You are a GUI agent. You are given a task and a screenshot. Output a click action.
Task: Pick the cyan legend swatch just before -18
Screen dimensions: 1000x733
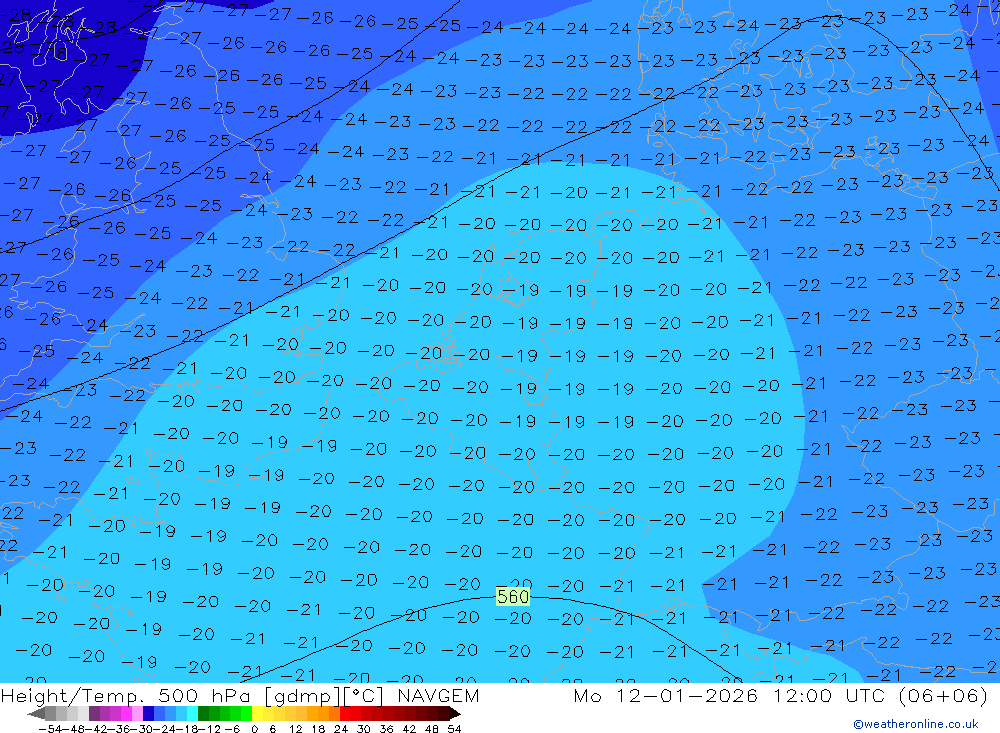tap(192, 713)
